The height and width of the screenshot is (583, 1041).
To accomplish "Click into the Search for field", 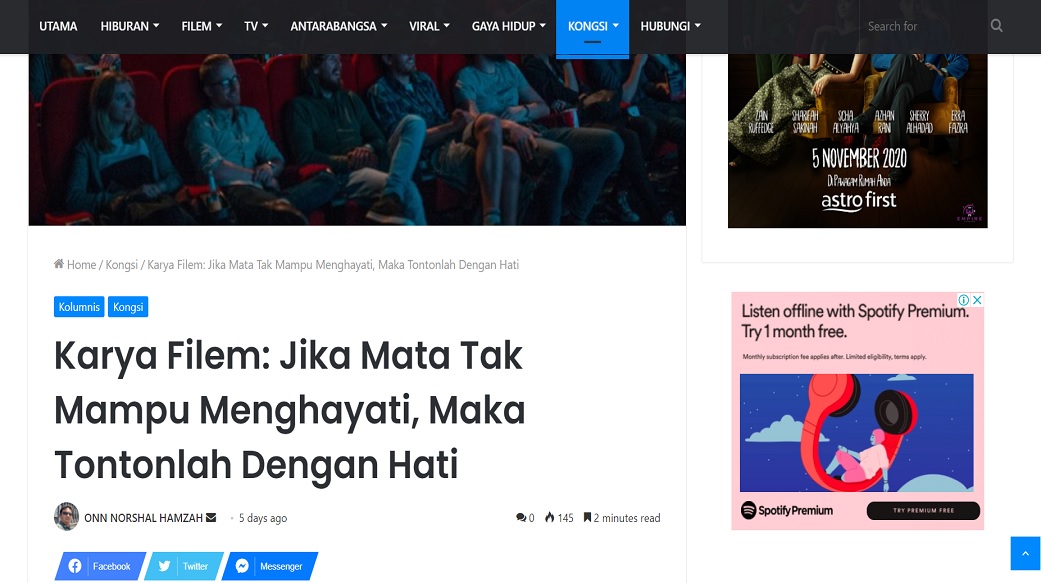I will tap(923, 26).
